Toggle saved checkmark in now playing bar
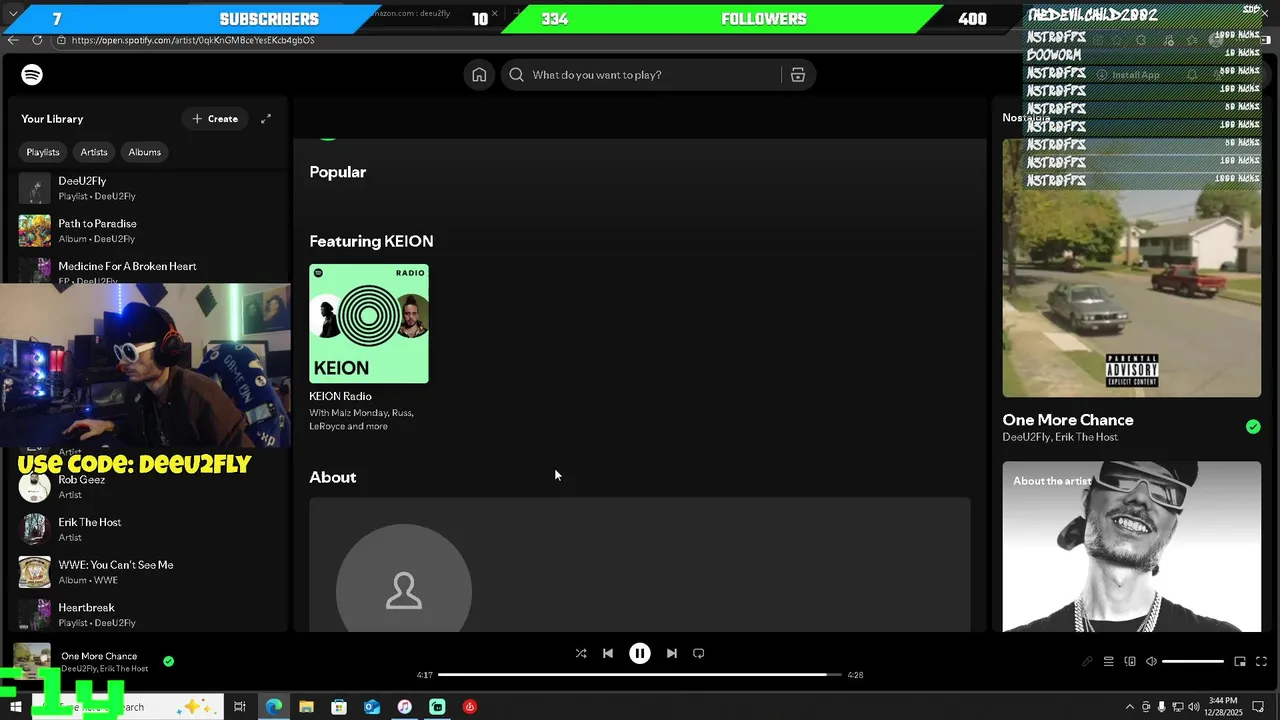1280x720 pixels. click(168, 661)
